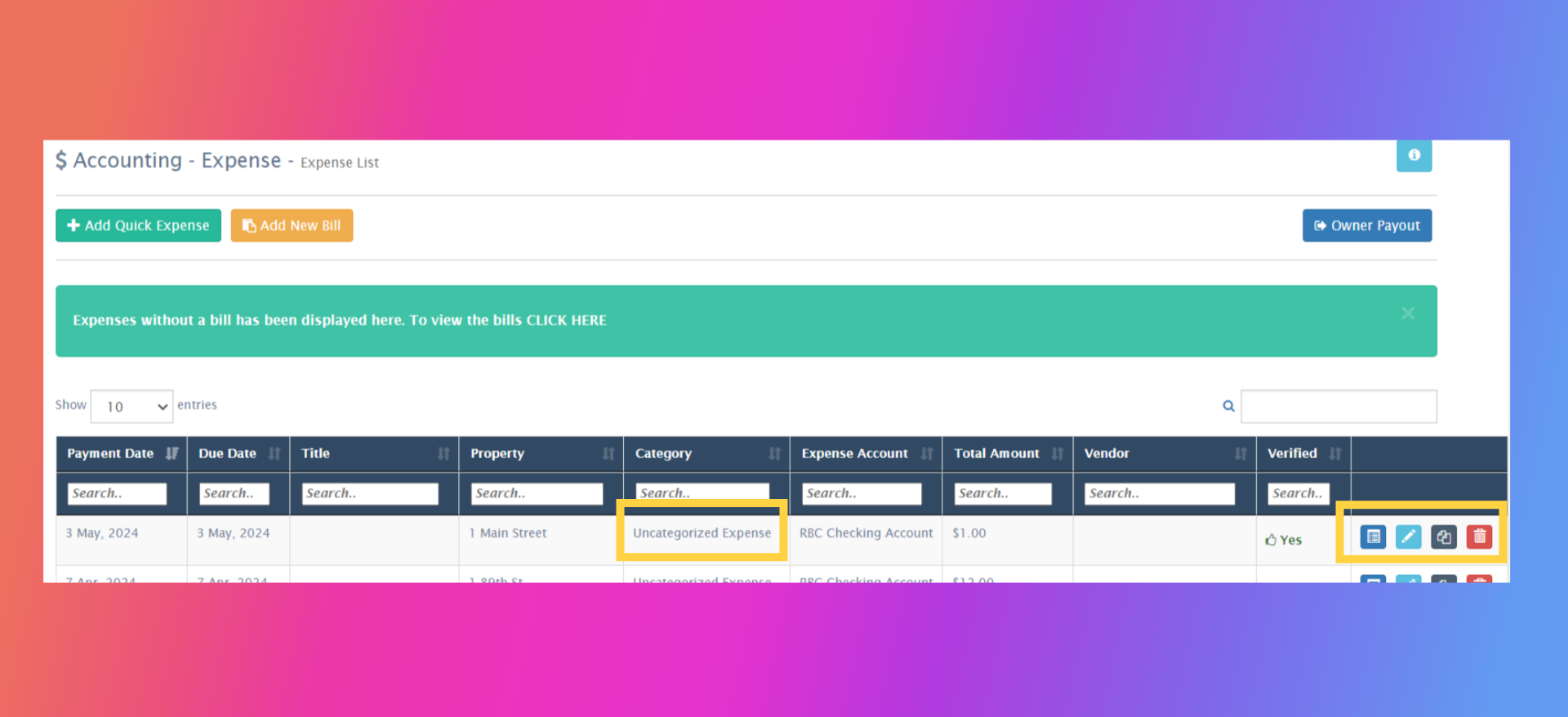This screenshot has height=717, width=1568.
Task: Focus the Total Amount search field
Action: [1003, 493]
